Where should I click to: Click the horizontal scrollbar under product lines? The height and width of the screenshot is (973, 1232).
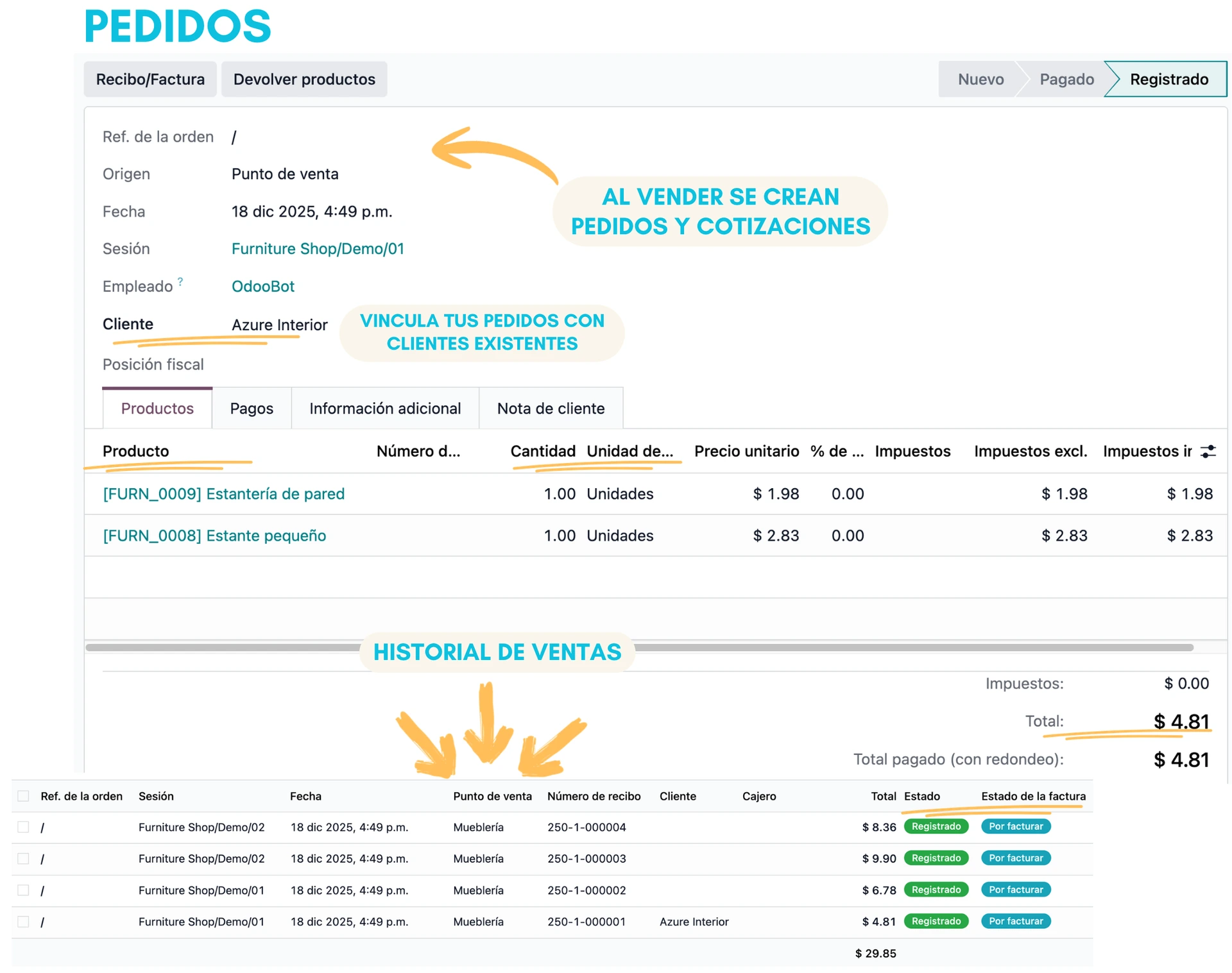(898, 648)
